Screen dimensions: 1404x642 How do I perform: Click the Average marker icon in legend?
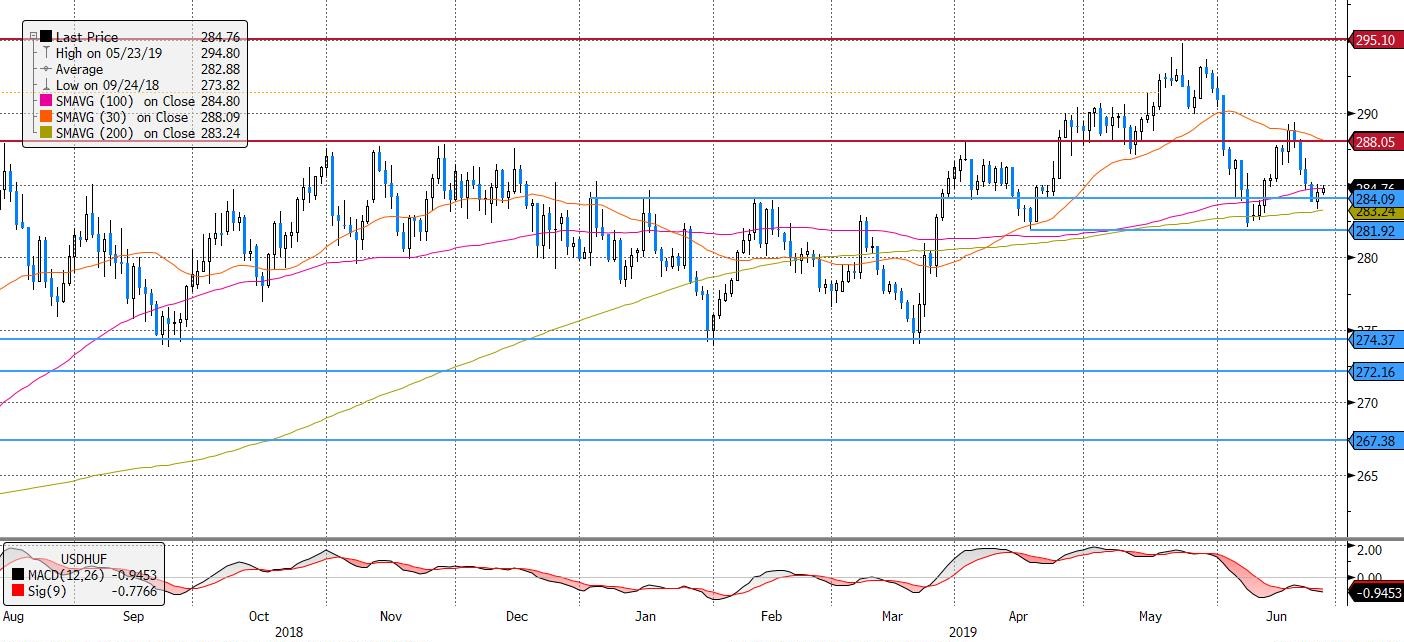coord(46,69)
